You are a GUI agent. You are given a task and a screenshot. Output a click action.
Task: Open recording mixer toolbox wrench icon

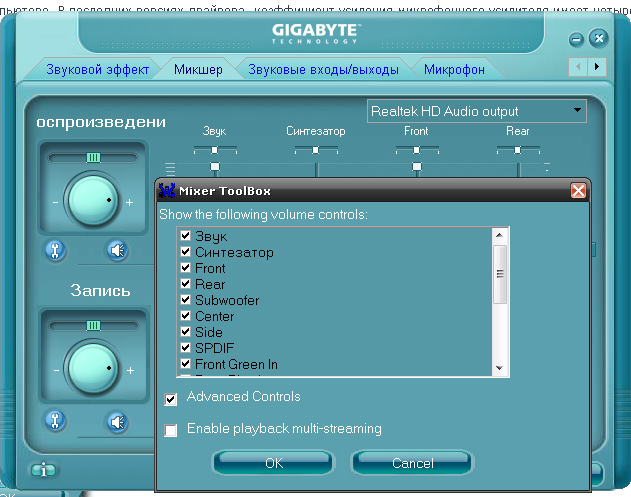pos(55,421)
